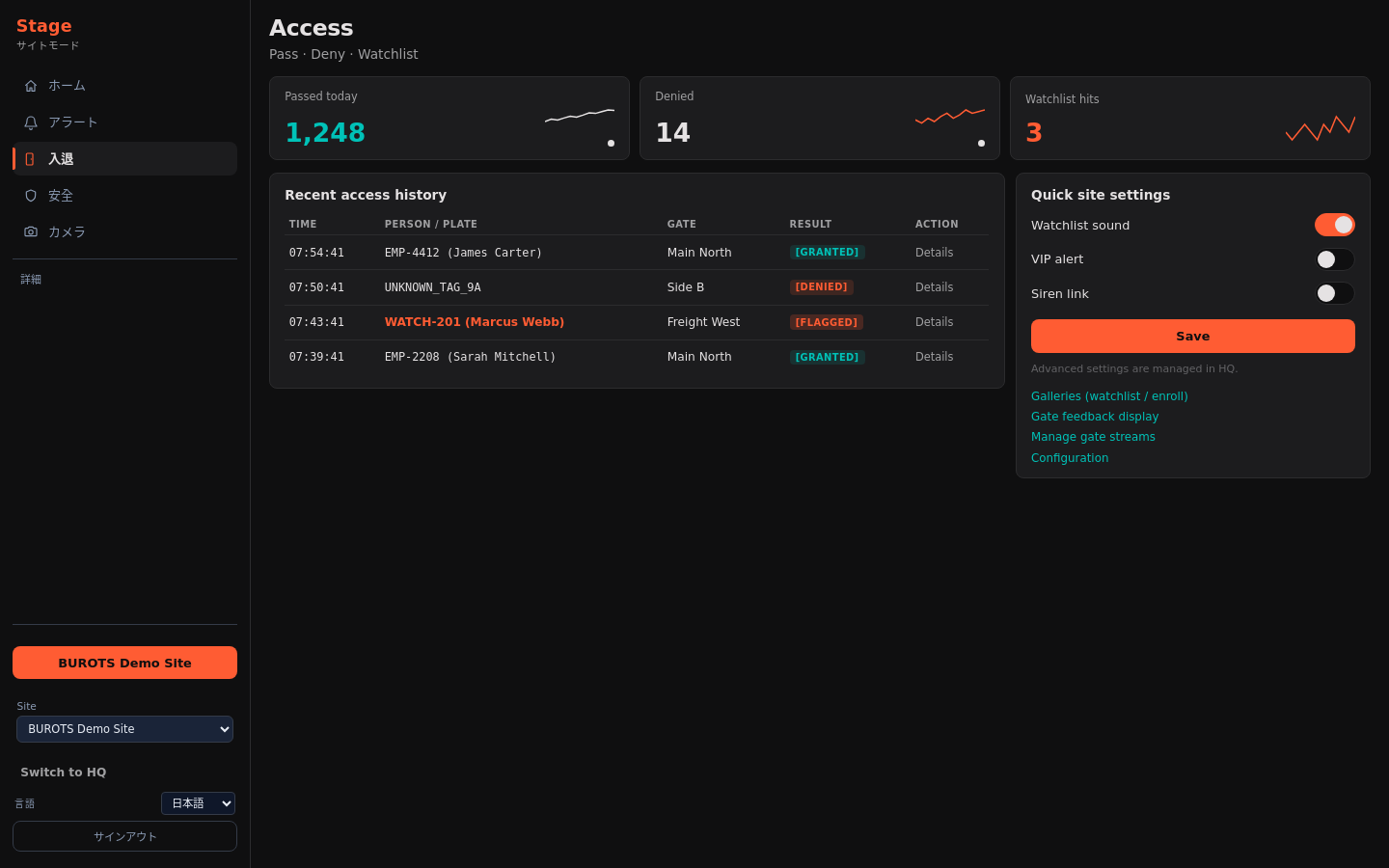Screen dimensions: 1389x868
Task: Click the door icon beside 入退
Action: pyautogui.click(x=31, y=159)
